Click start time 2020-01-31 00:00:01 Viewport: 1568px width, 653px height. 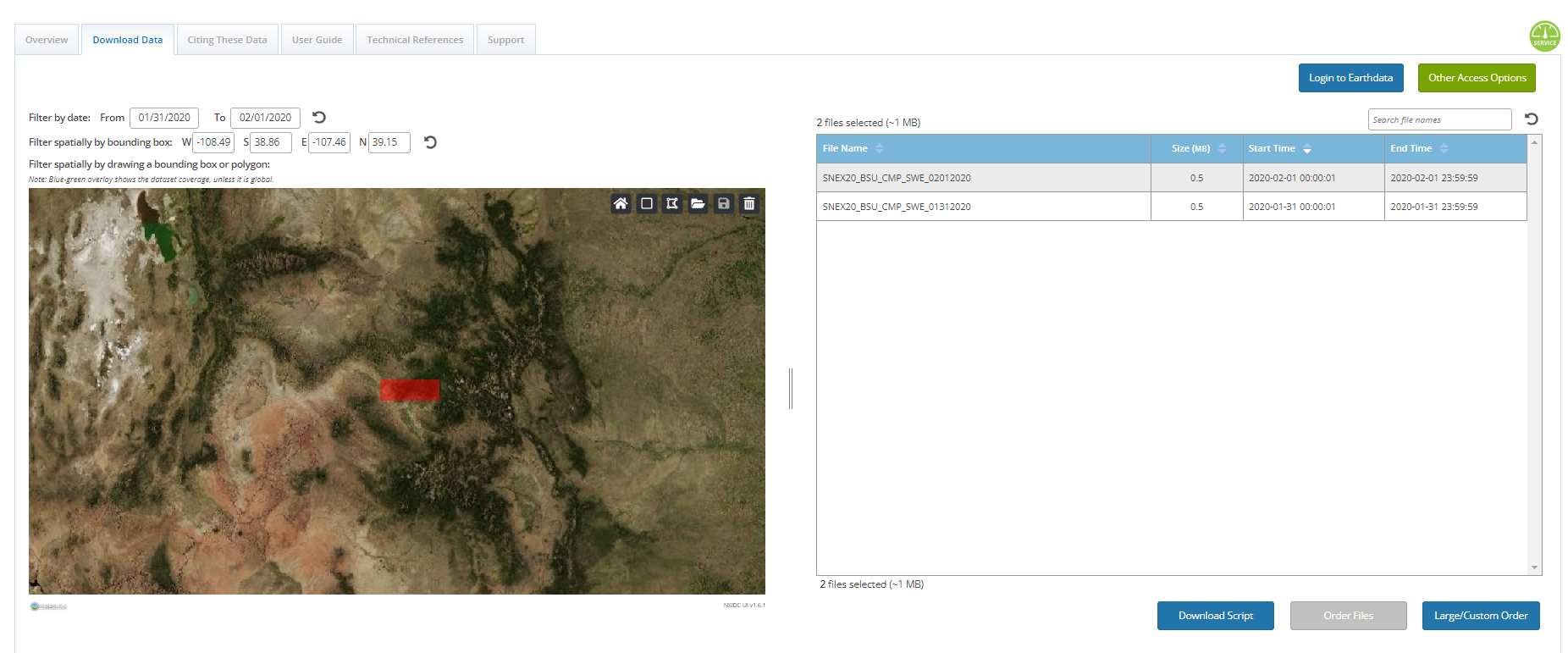click(x=1292, y=207)
